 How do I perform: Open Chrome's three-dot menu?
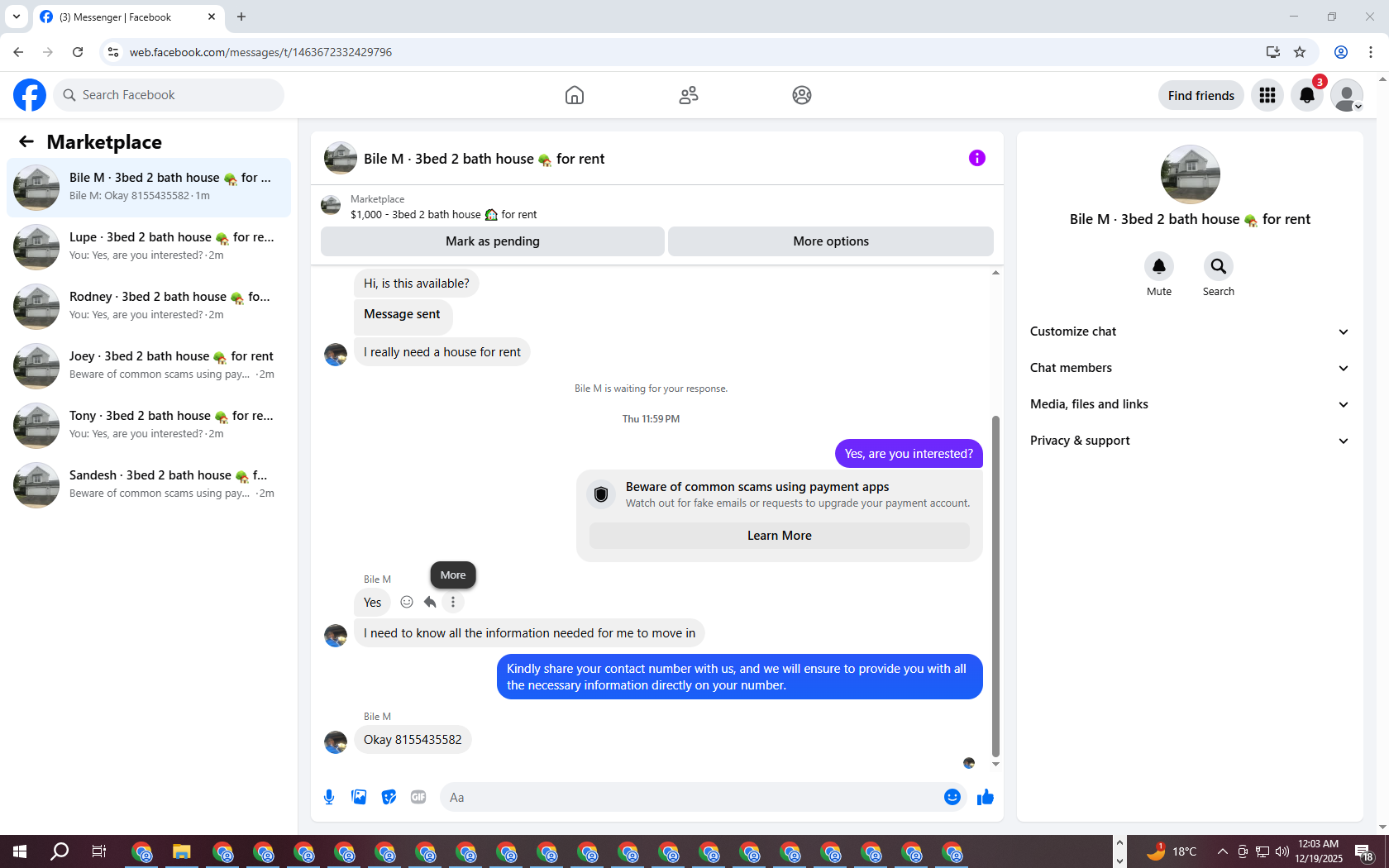coord(1371,52)
